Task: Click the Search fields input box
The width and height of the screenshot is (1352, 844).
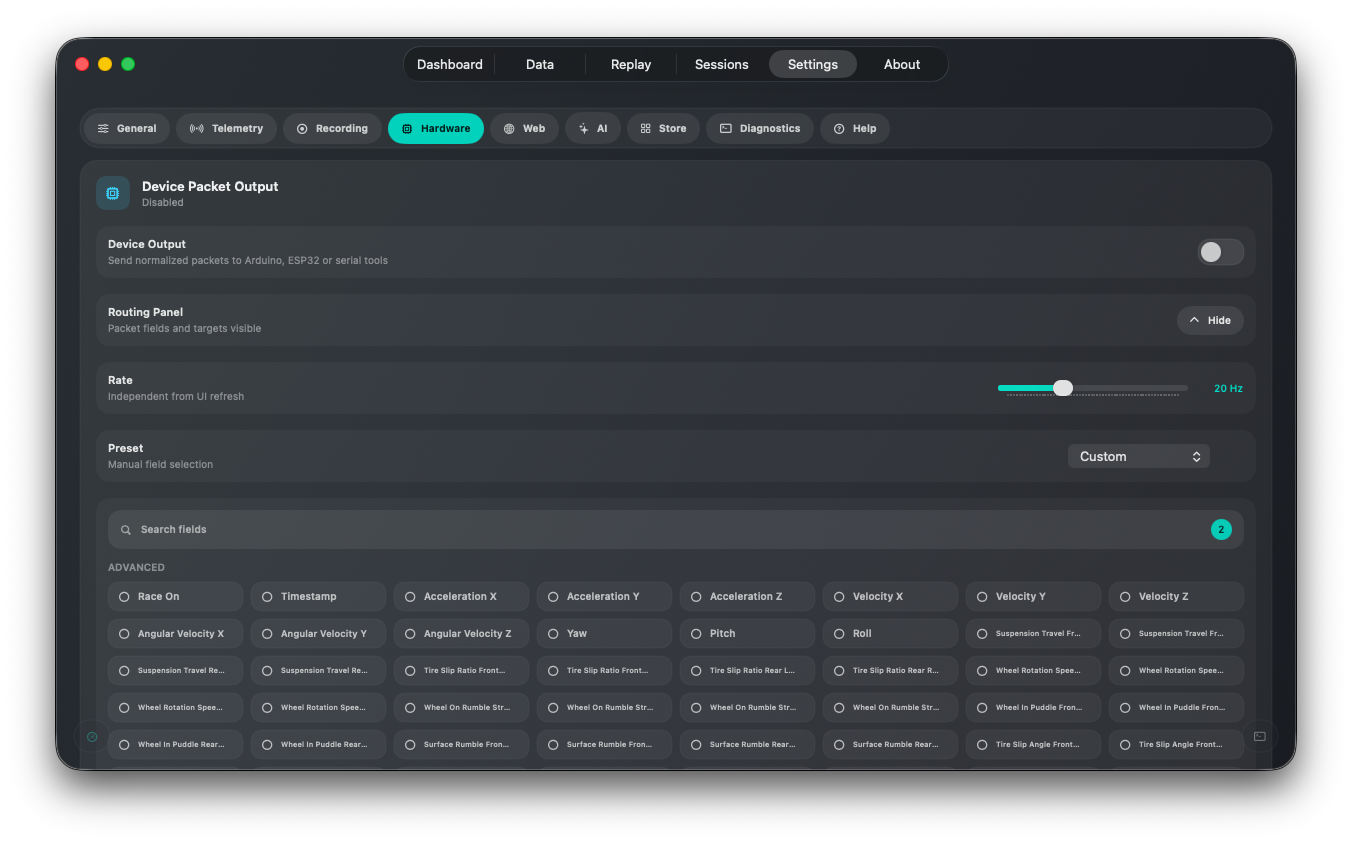Action: coord(676,529)
